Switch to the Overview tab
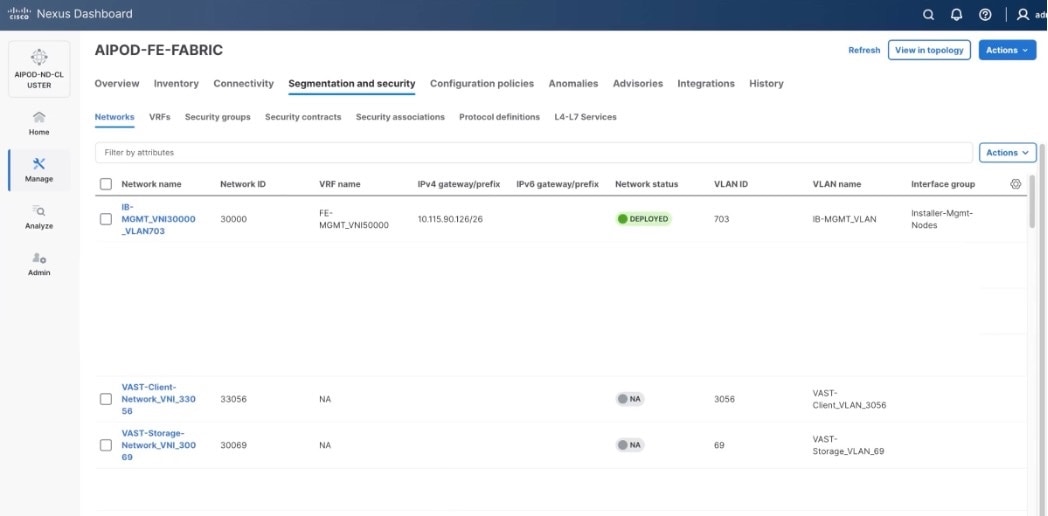 coord(117,84)
